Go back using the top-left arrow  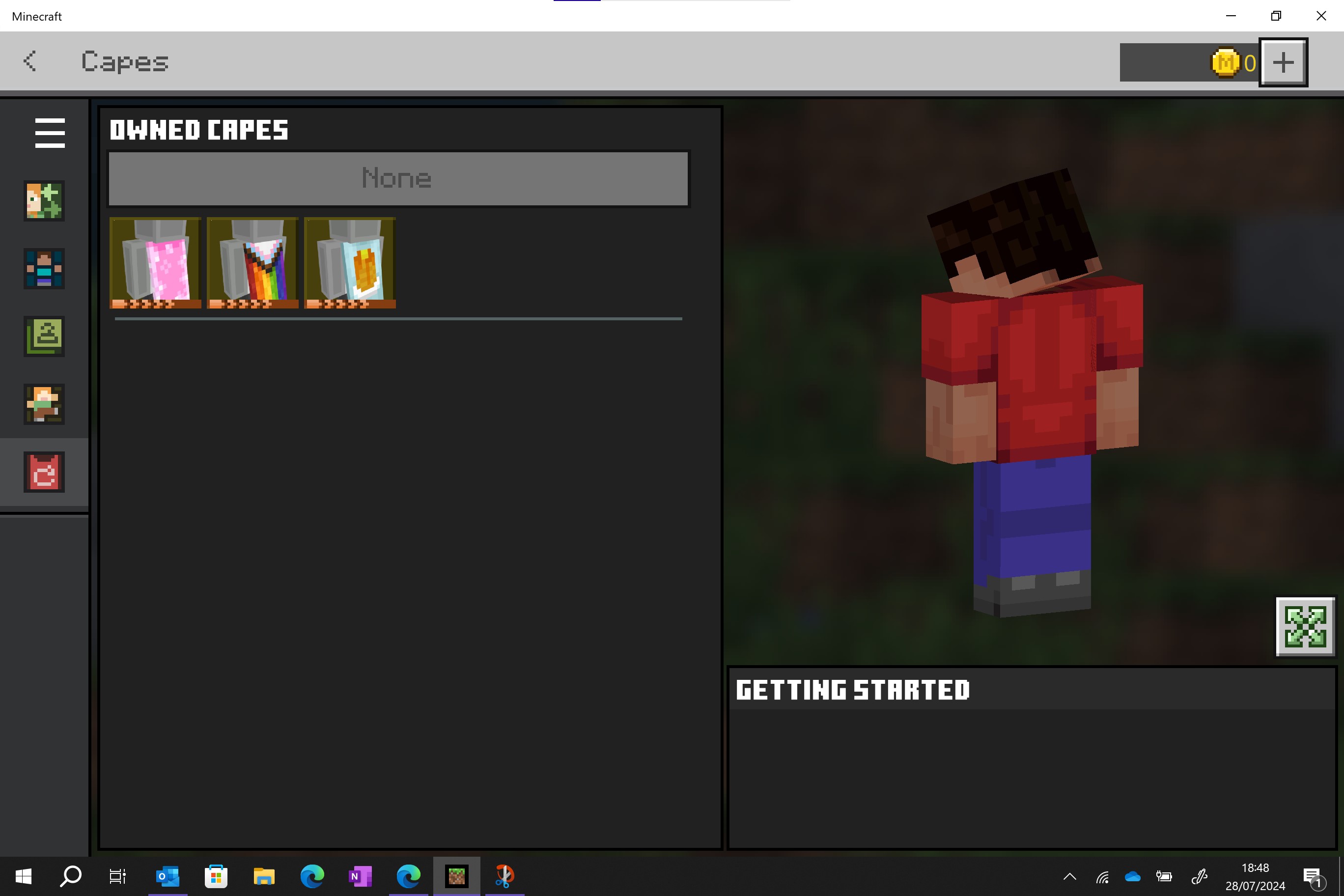click(x=29, y=61)
